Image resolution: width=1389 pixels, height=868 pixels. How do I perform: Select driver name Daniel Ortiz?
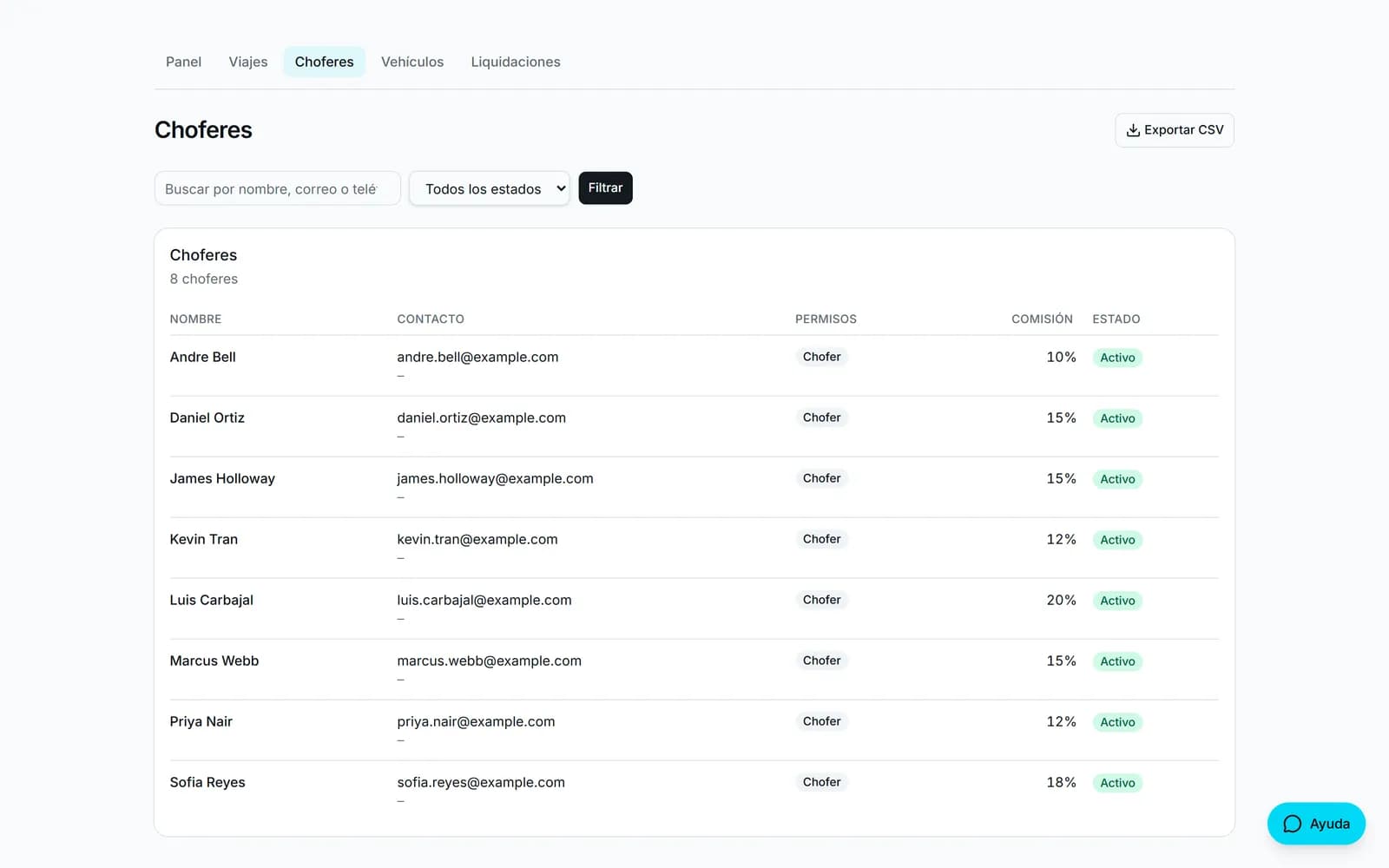point(207,418)
